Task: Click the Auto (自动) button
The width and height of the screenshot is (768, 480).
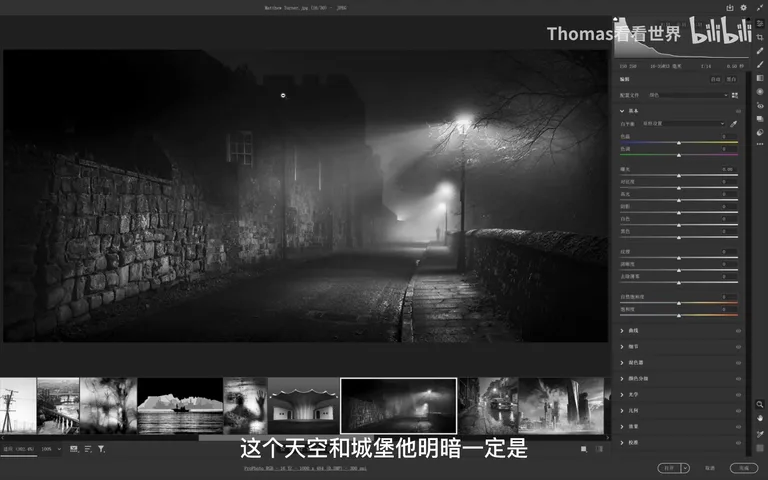Action: [716, 79]
